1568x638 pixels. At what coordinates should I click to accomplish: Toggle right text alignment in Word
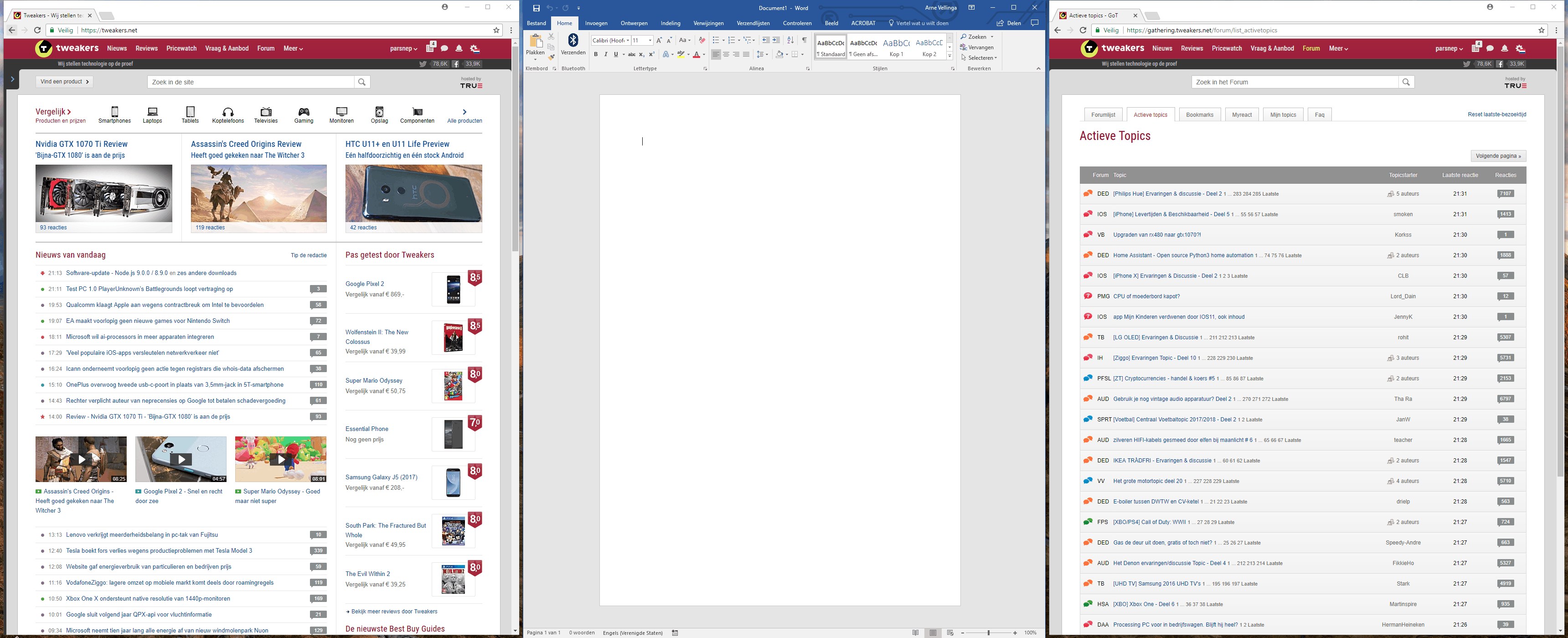coord(736,54)
